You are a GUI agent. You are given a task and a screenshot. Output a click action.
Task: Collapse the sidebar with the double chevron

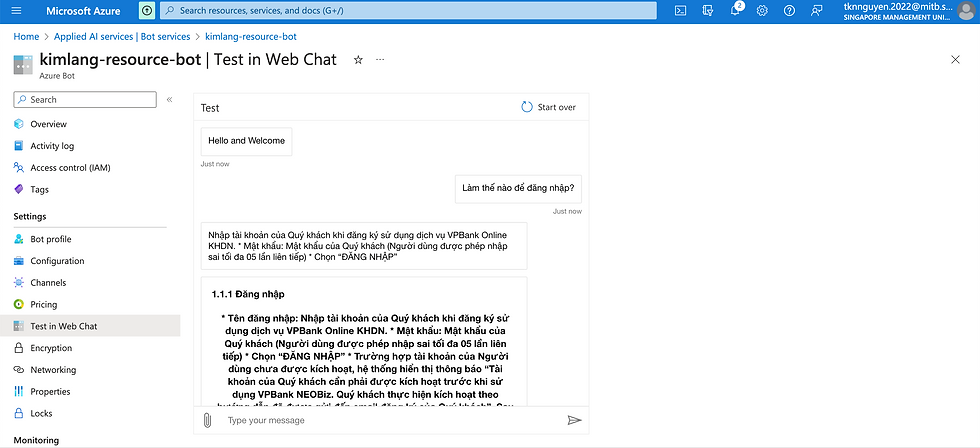coord(169,99)
